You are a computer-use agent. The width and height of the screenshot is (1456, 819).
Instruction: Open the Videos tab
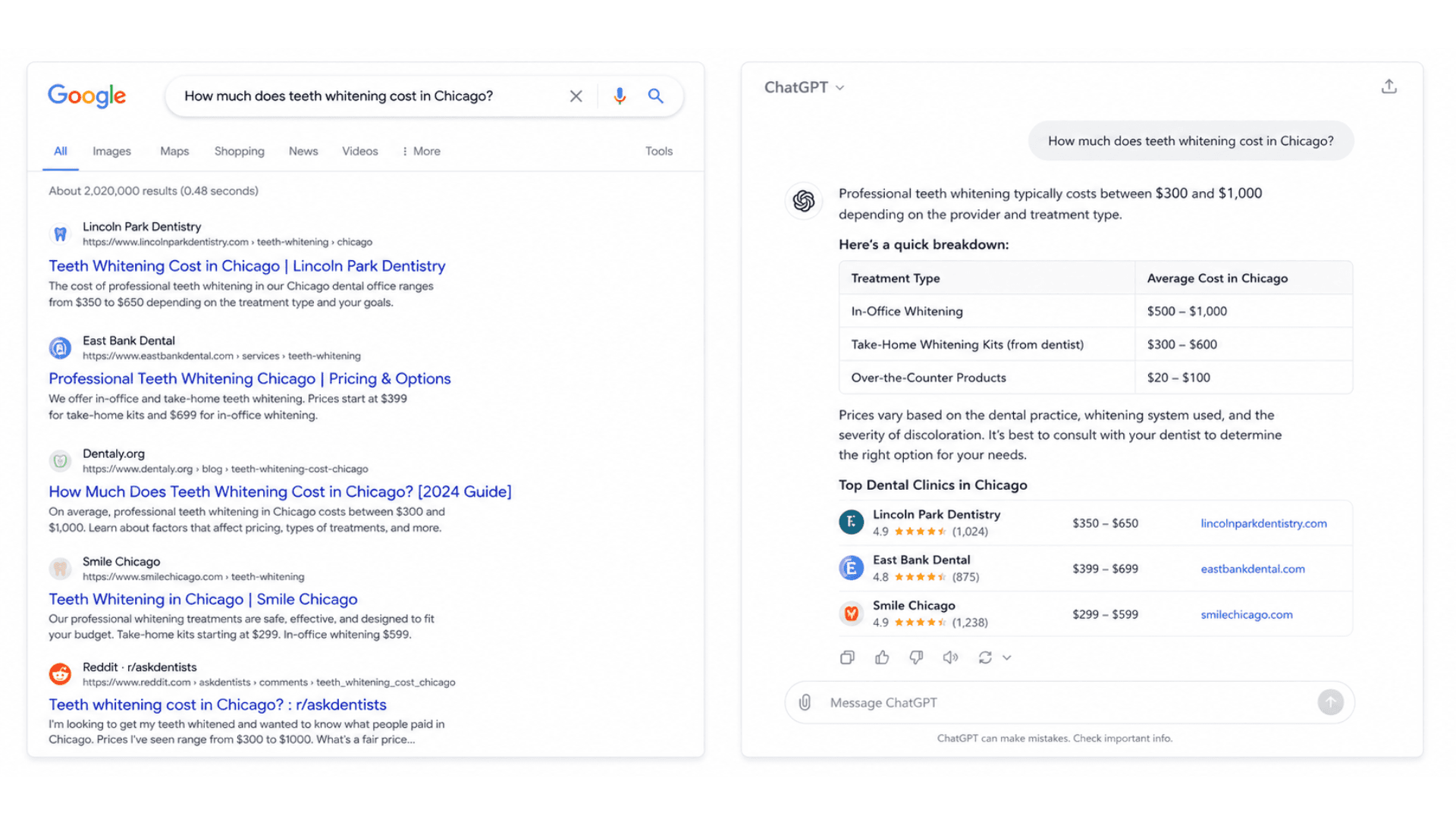pos(360,151)
